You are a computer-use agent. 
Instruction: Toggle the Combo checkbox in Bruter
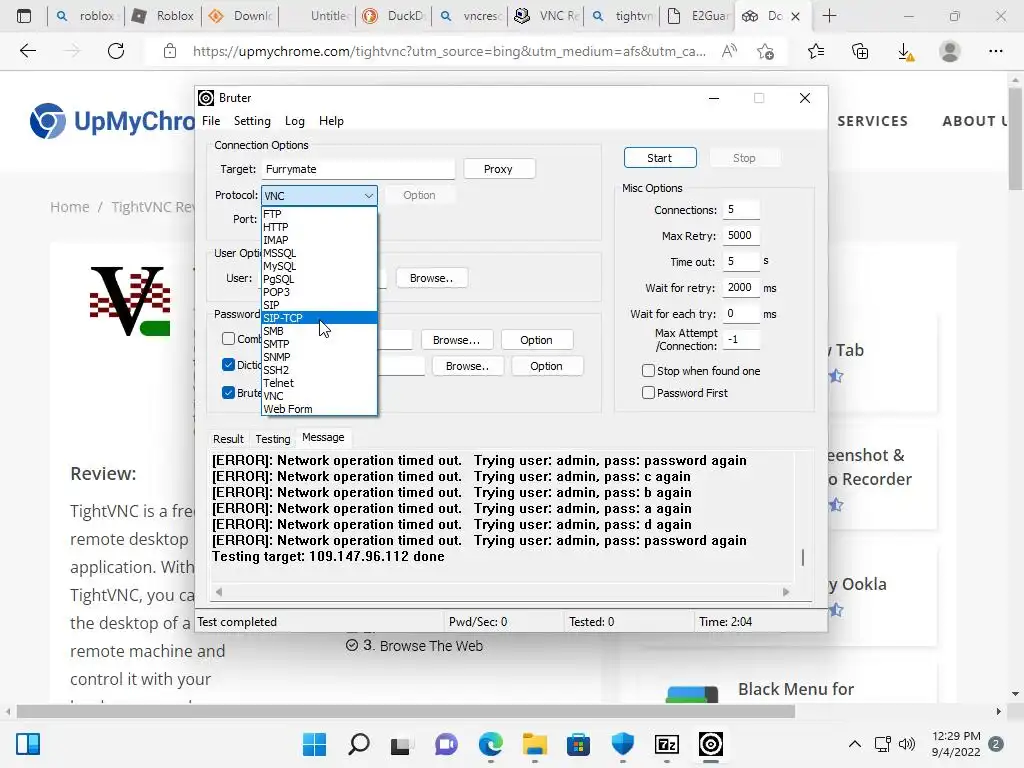tap(228, 338)
